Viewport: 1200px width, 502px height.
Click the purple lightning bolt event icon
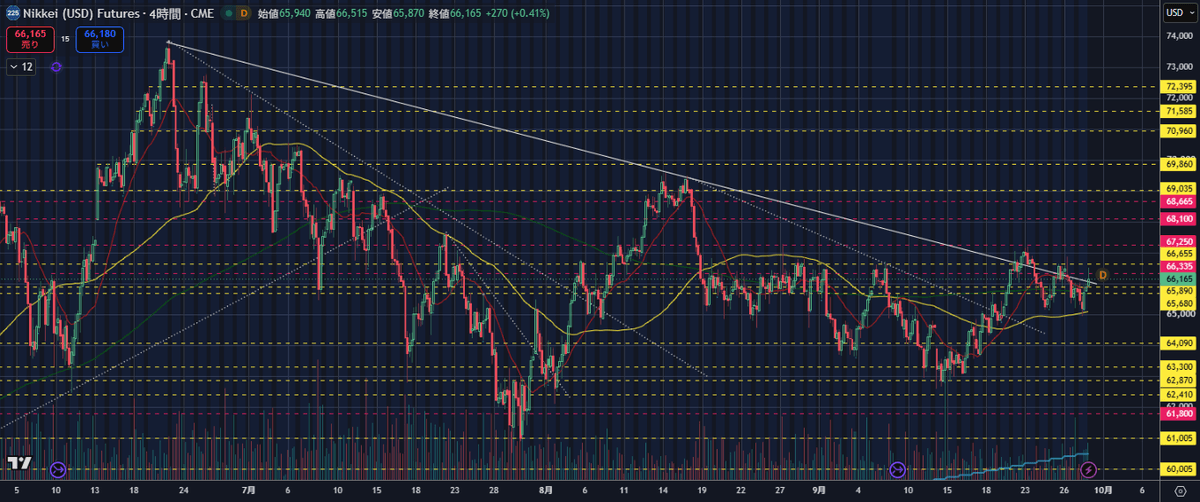coord(1089,469)
